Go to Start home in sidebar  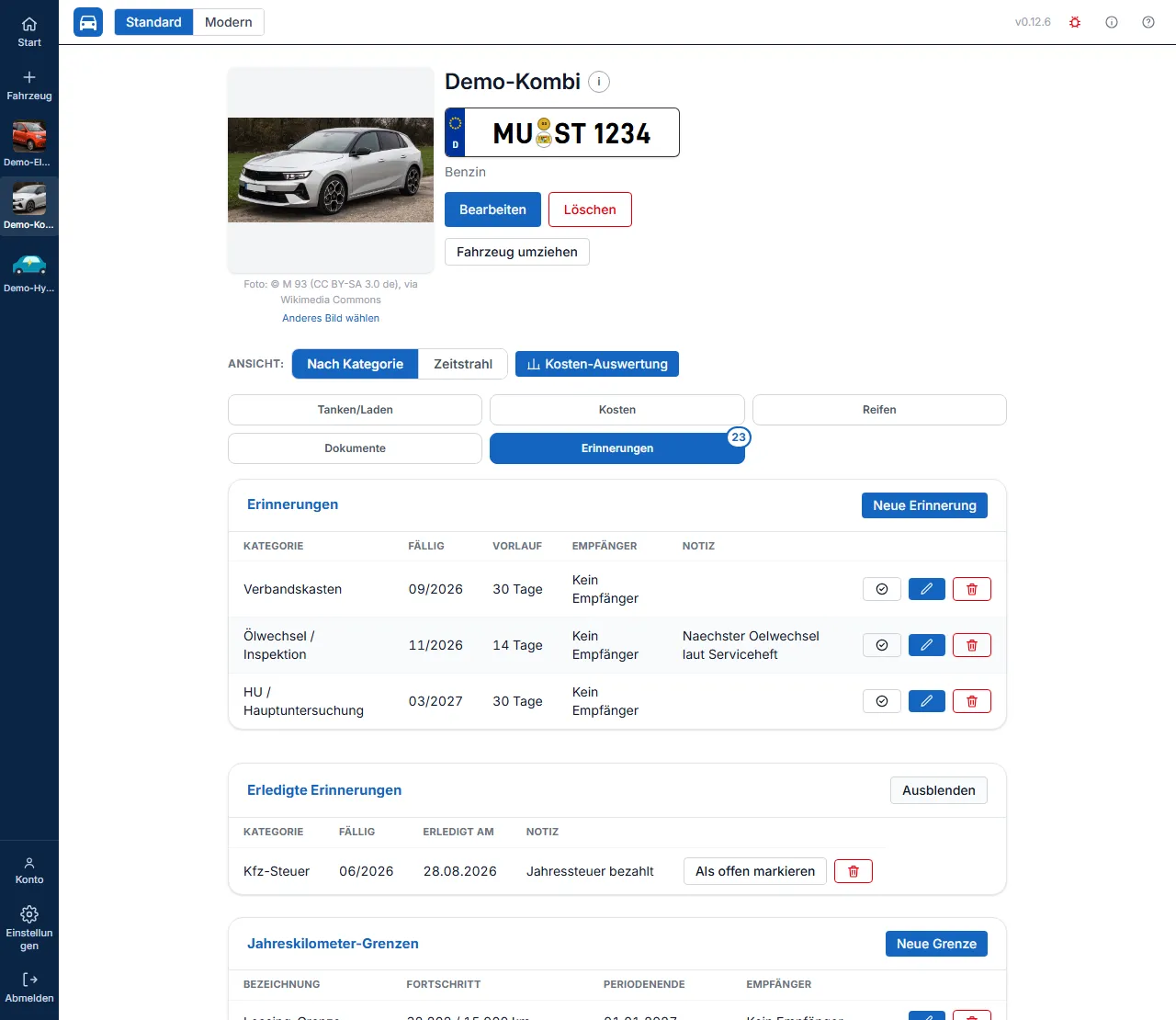pyautogui.click(x=29, y=32)
